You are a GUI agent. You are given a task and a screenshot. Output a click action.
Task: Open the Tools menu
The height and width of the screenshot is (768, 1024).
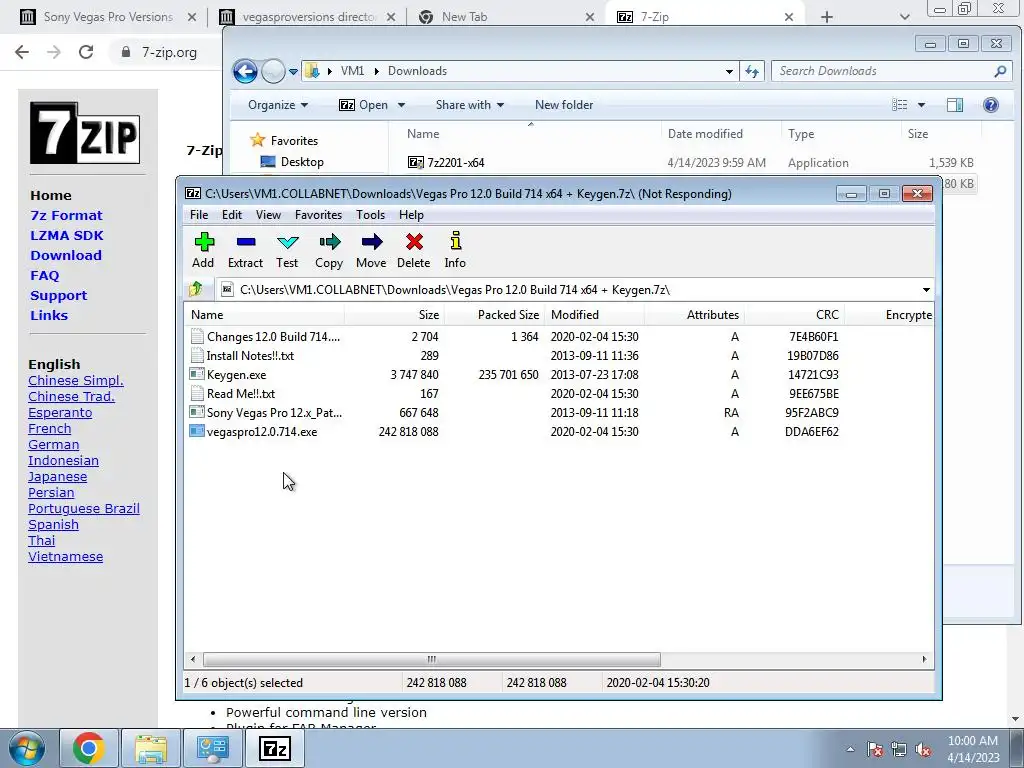370,215
